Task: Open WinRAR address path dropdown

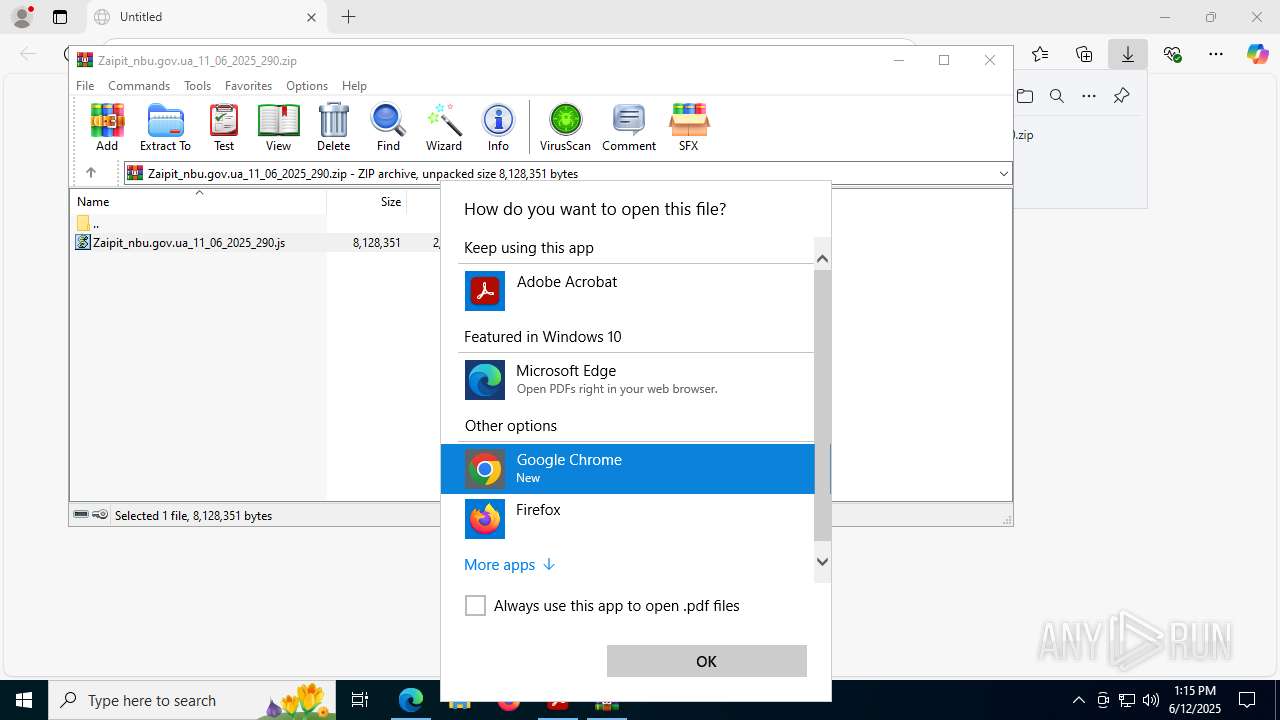Action: point(1003,173)
